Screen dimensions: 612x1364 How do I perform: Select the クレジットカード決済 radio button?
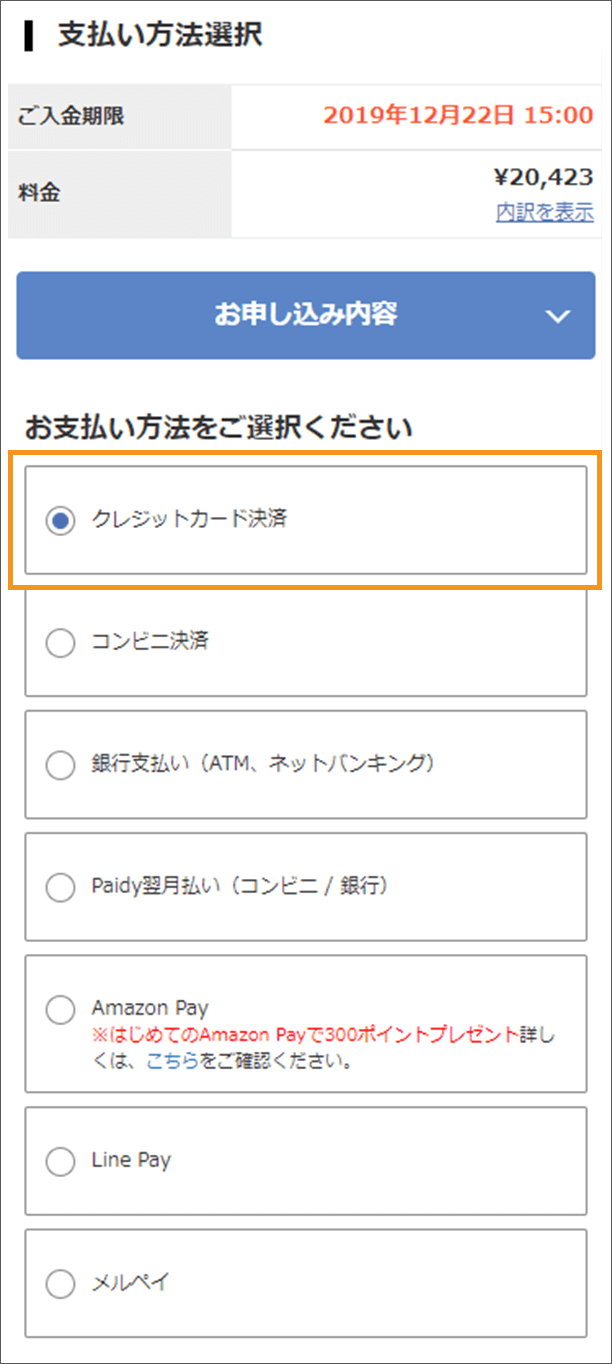61,520
